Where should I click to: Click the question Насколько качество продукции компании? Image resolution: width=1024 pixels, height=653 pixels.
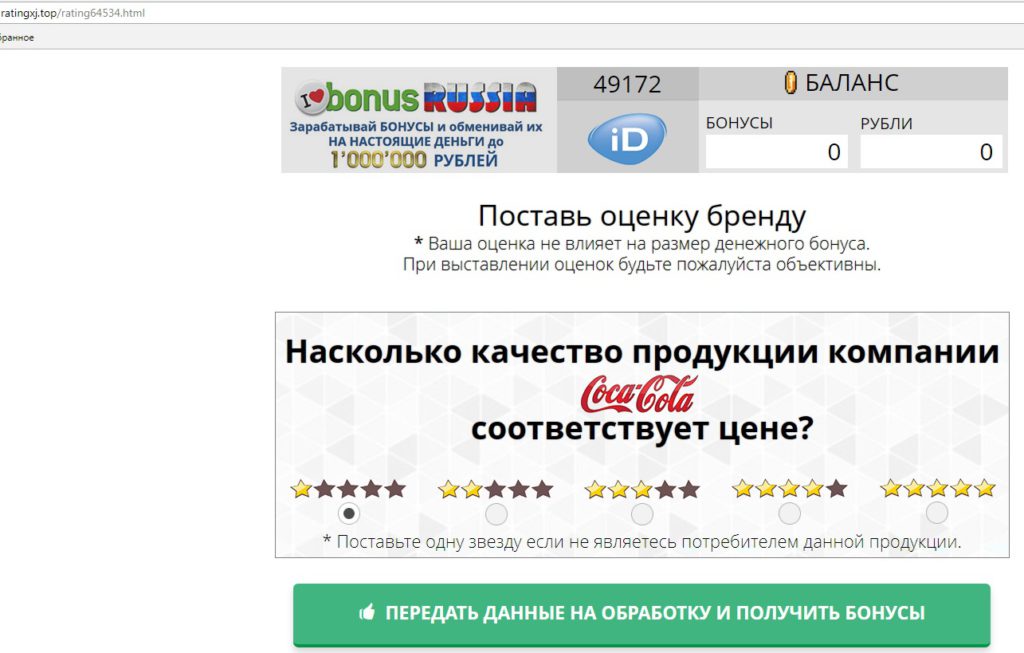tap(642, 351)
